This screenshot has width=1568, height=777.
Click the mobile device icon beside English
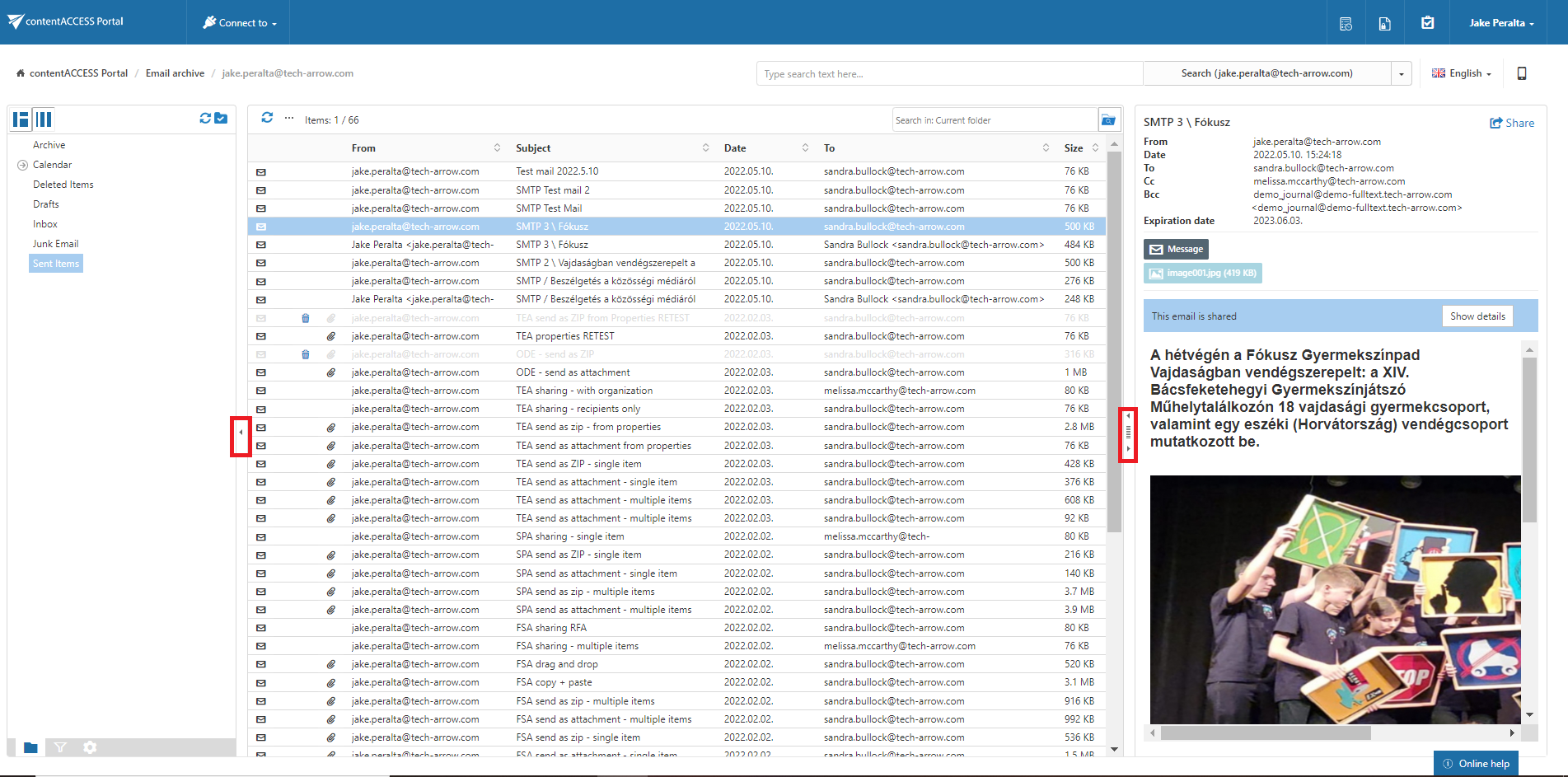1521,73
